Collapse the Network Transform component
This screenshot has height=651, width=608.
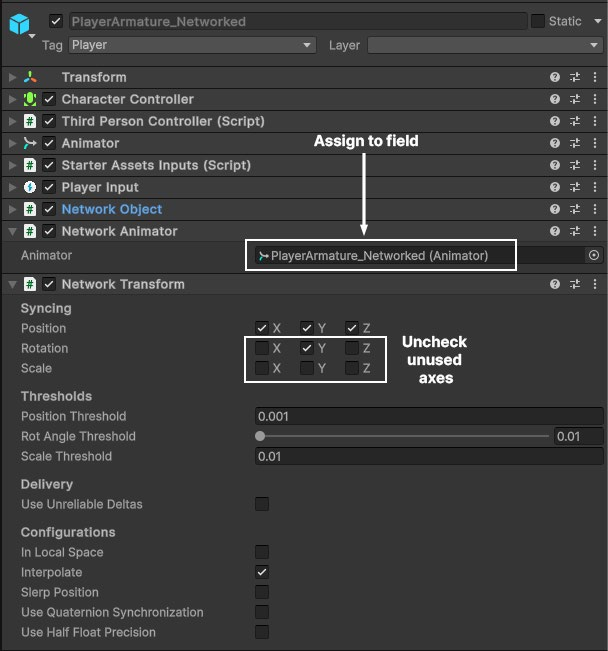(x=12, y=285)
